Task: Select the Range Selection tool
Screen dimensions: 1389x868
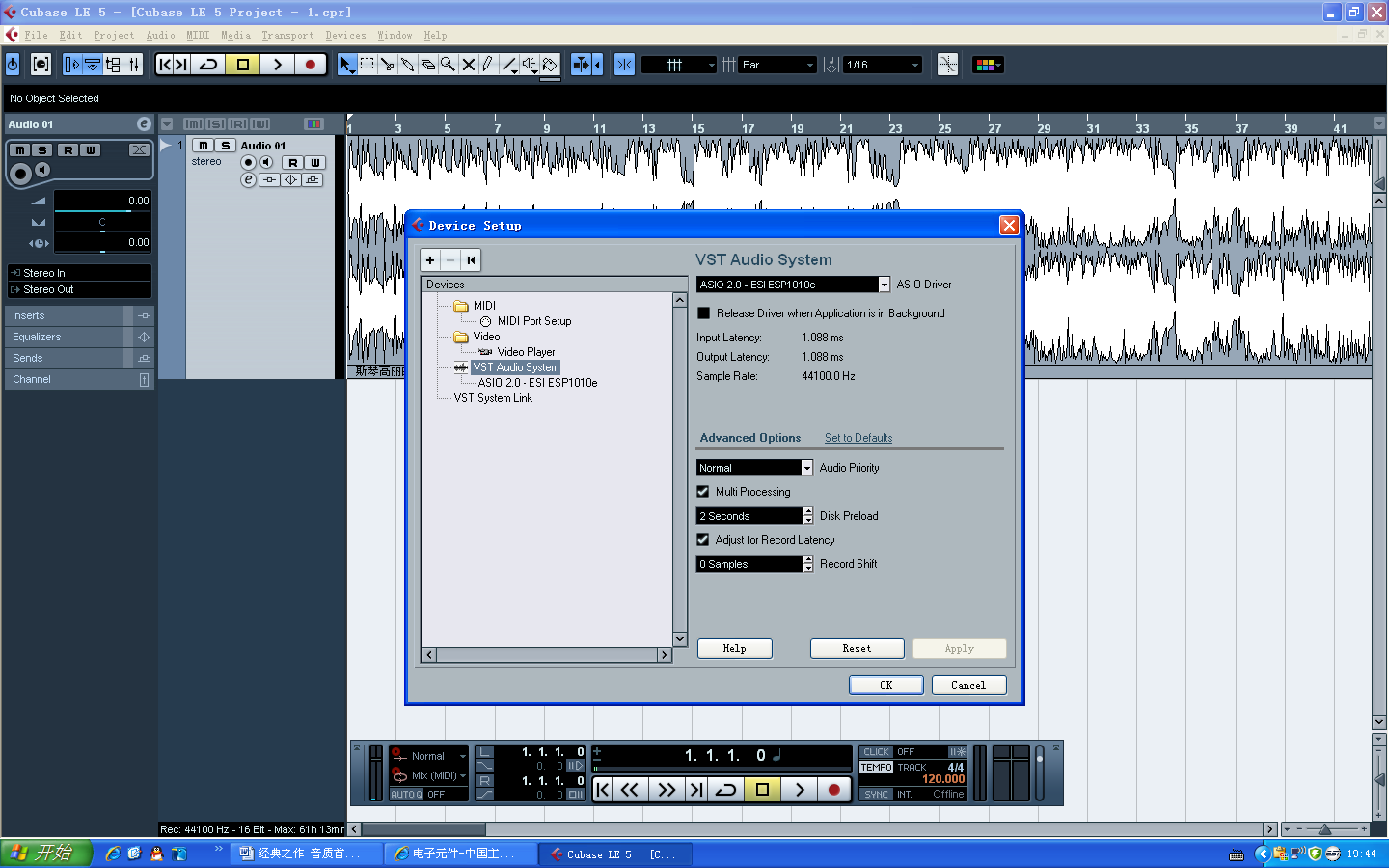Action: click(x=368, y=65)
